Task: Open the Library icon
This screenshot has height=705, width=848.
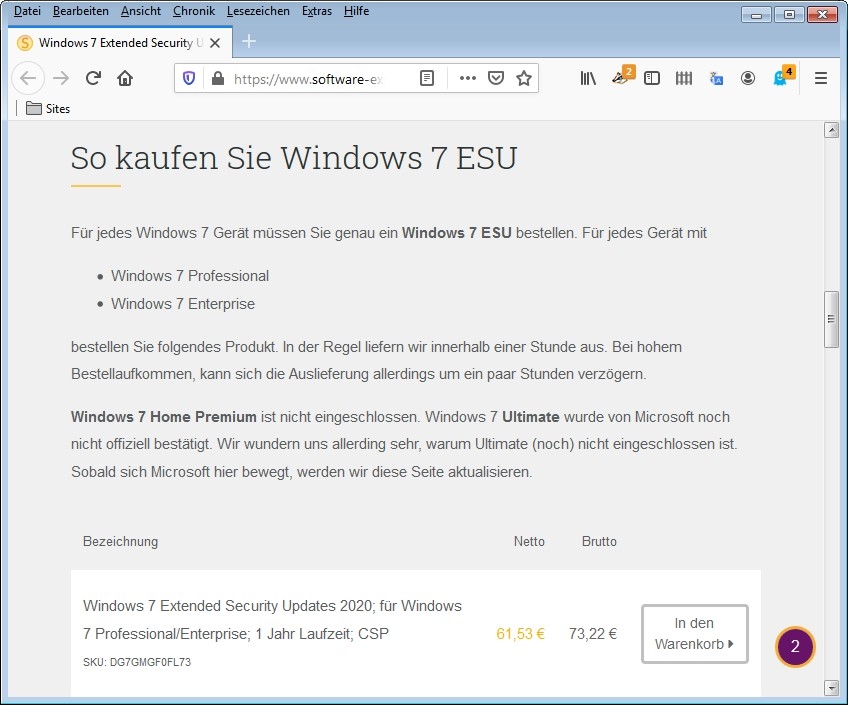Action: 588,78
